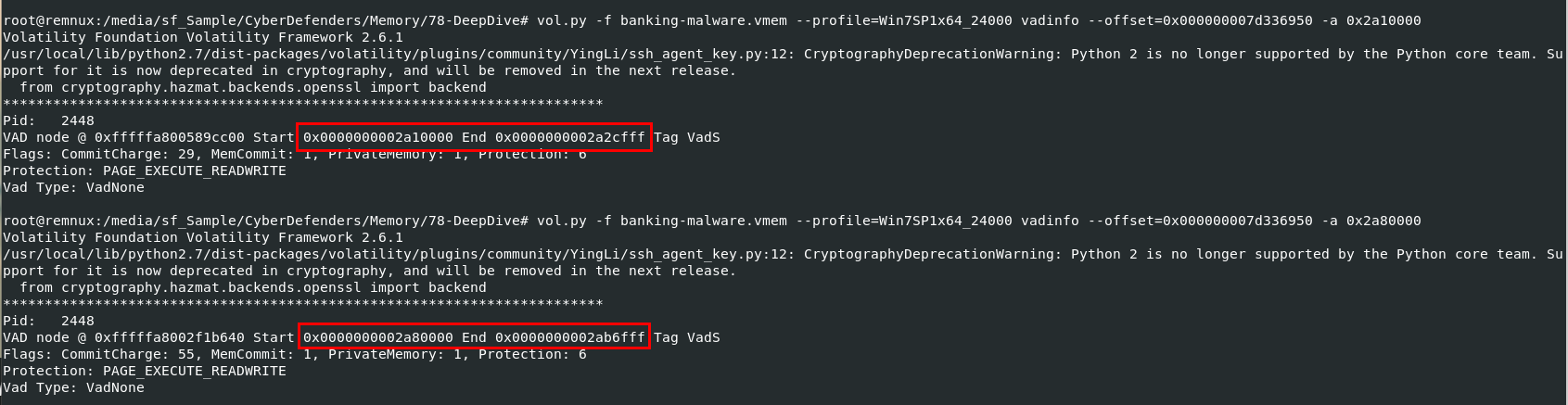Click the first Volatility Foundation Volatility Framework 2.6.1 line
This screenshot has height=405, width=1568.
pos(203,37)
